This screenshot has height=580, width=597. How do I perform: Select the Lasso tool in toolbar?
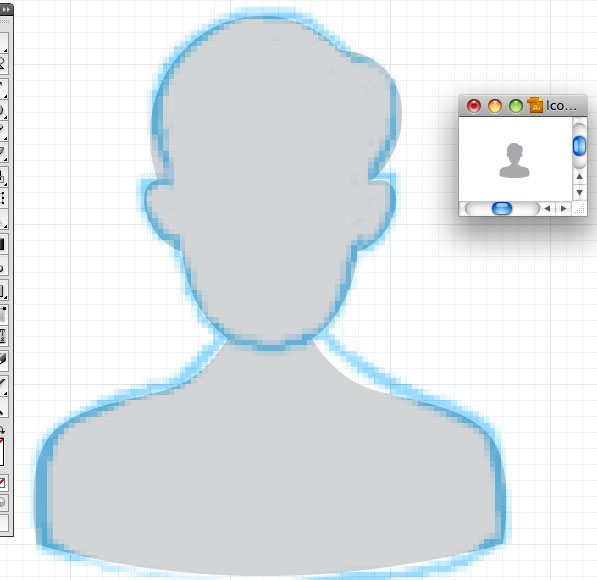(x=2, y=63)
